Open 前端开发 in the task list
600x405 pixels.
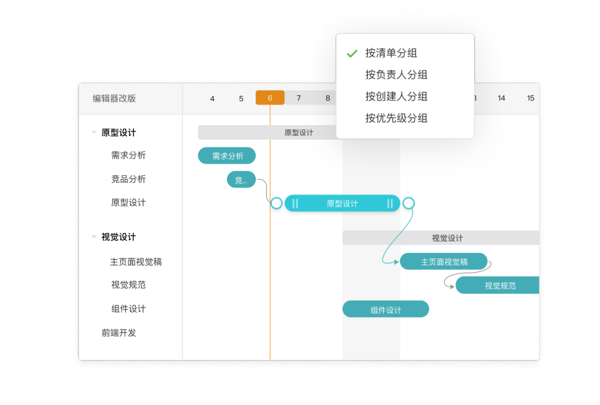coord(118,333)
